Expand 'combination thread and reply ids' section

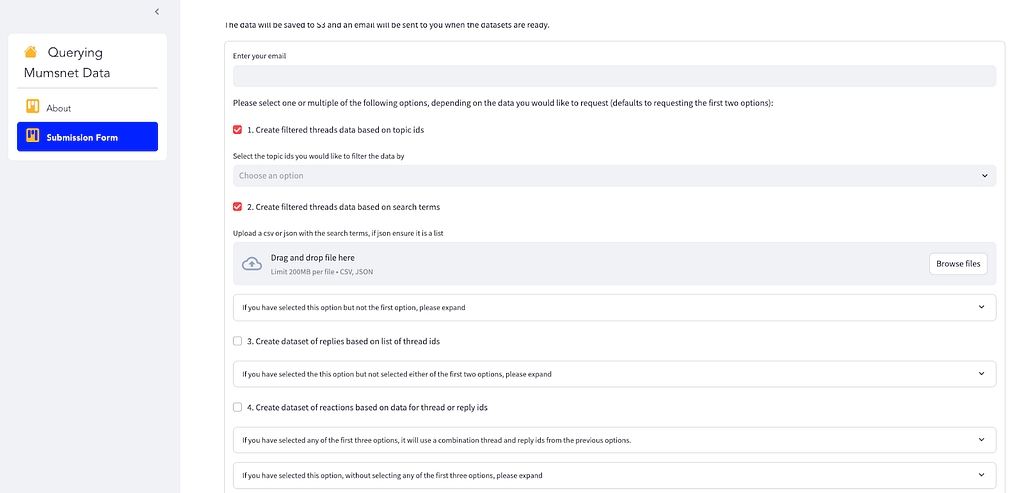tap(615, 440)
